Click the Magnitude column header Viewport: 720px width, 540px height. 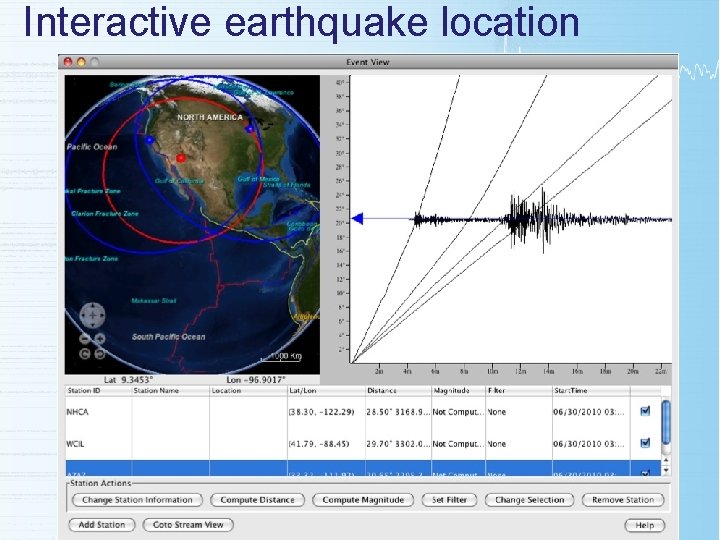tap(458, 391)
